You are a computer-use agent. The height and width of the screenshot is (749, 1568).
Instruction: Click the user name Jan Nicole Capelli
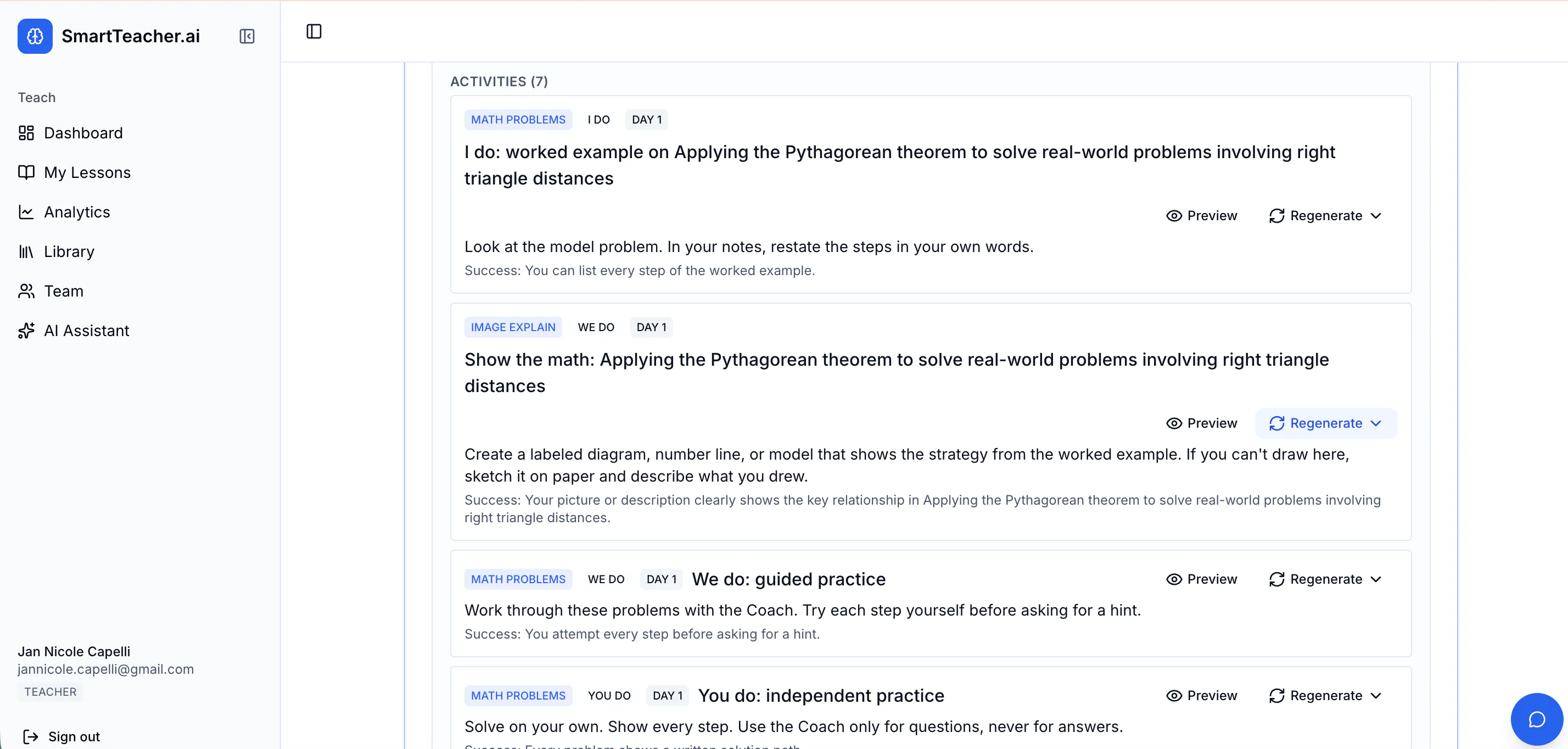point(74,652)
